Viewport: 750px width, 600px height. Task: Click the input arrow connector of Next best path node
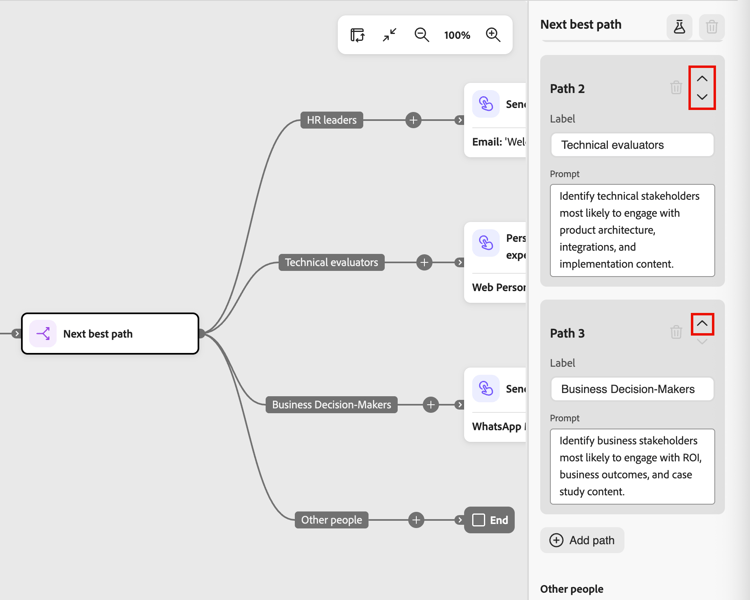point(16,333)
